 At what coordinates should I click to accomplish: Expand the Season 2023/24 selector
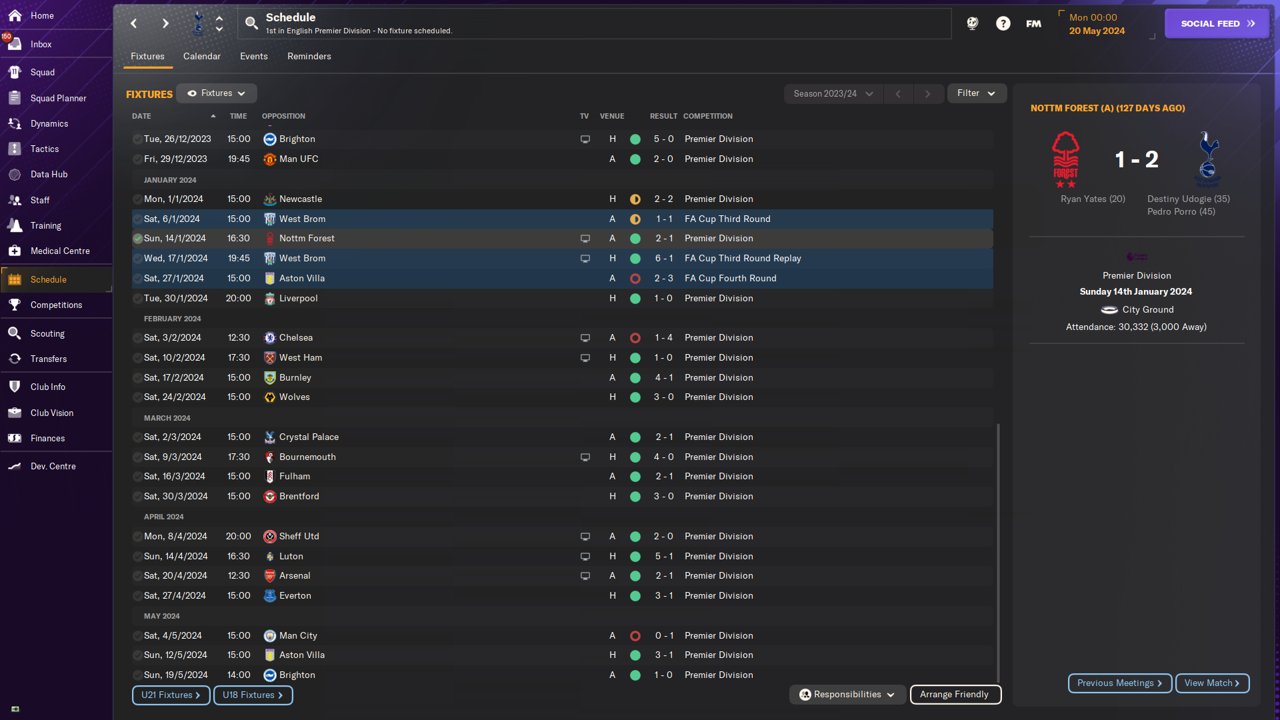832,93
